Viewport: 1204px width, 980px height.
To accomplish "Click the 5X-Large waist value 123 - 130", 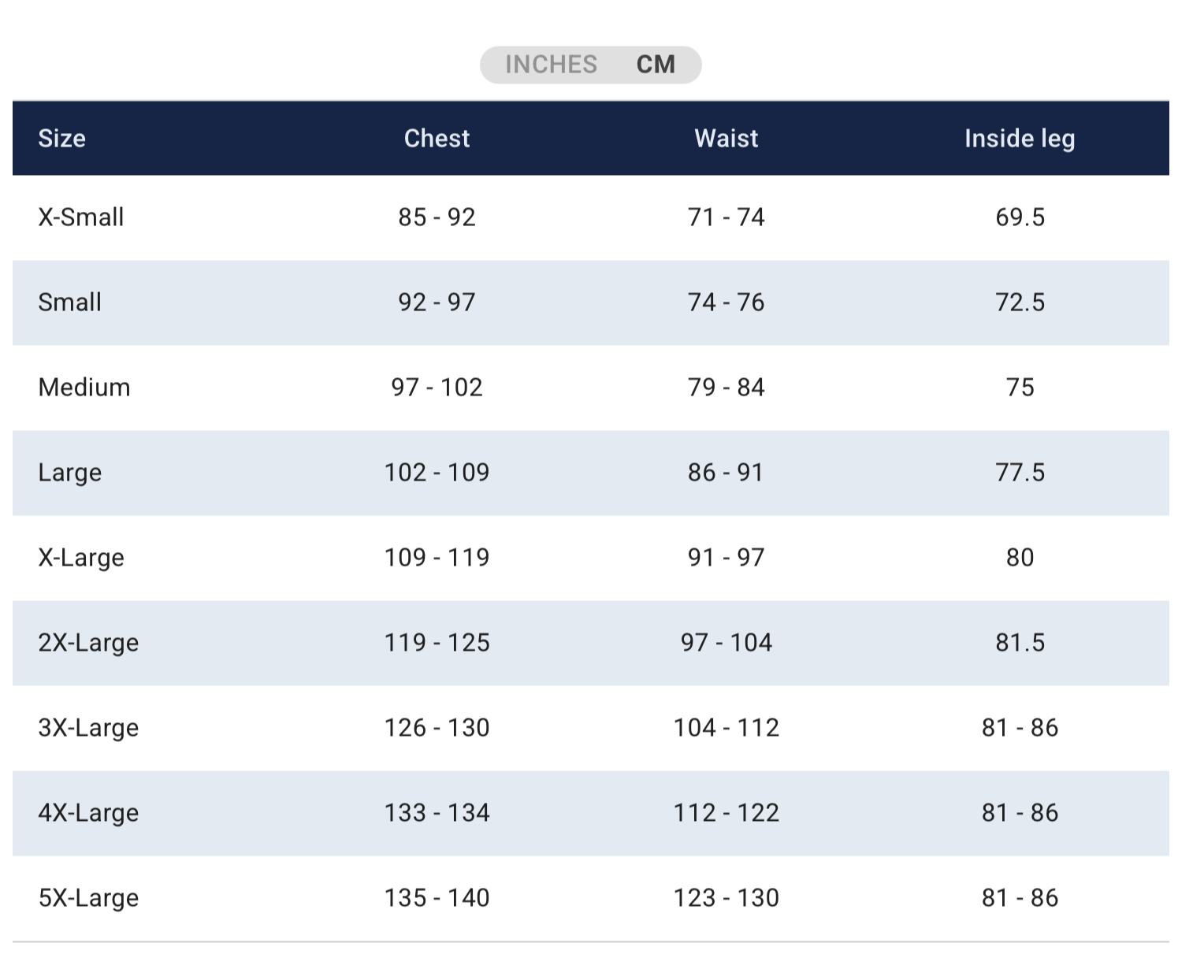I will point(726,898).
